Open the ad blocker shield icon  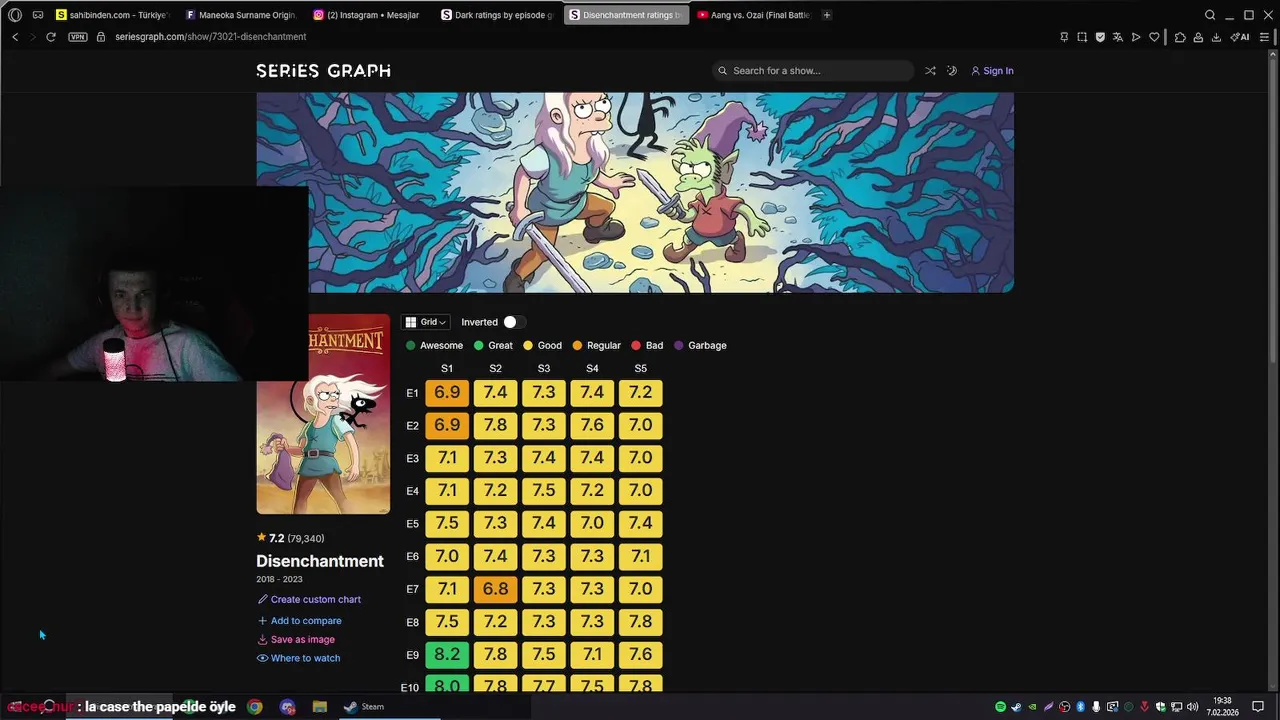[x=1100, y=37]
